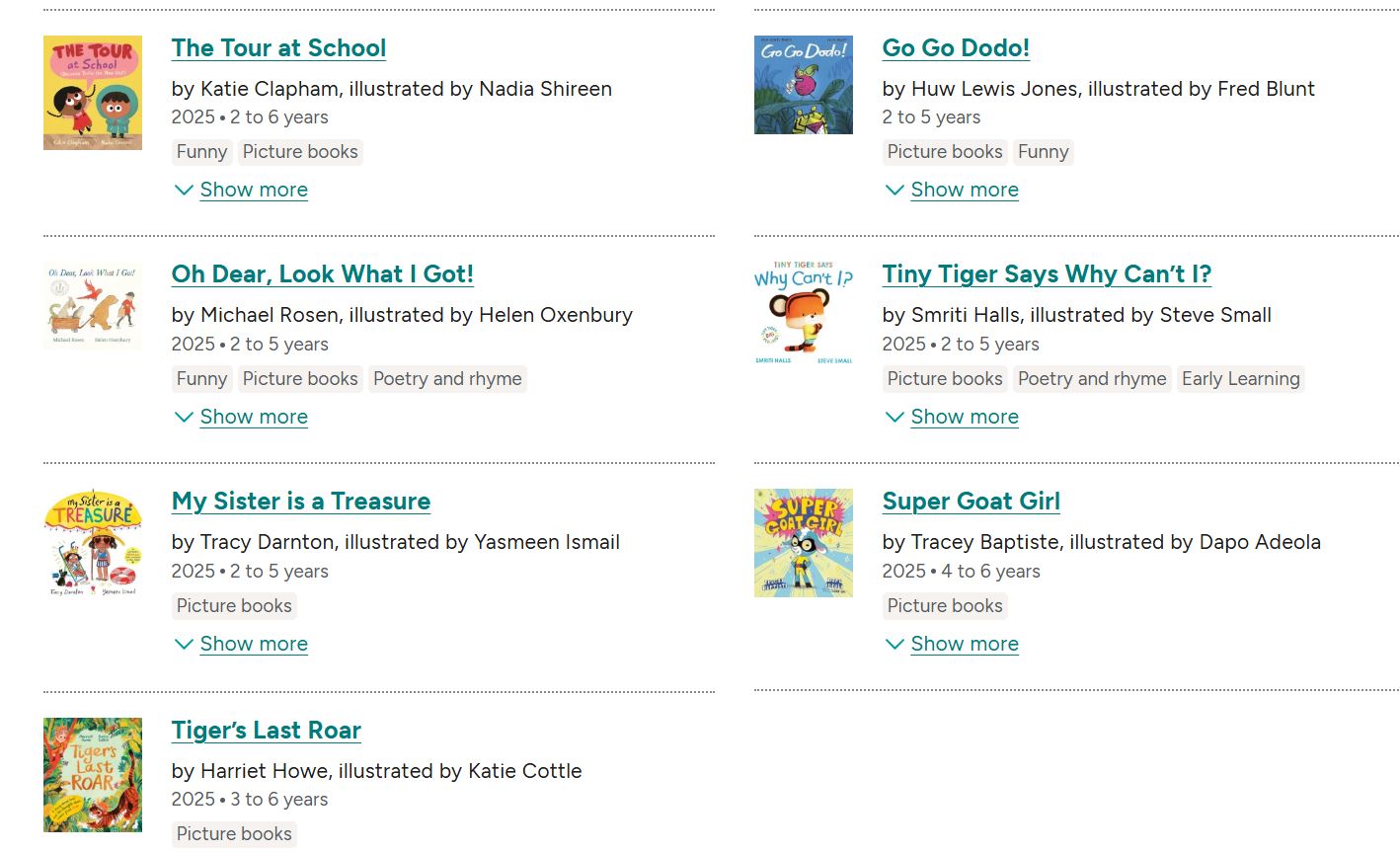
Task: Select Tiny Tiger Says Why Can't I? cover
Action: [803, 313]
